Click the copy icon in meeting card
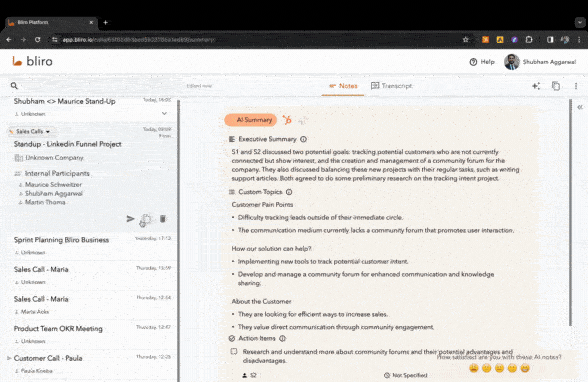This screenshot has width=588, height=382. 146,219
